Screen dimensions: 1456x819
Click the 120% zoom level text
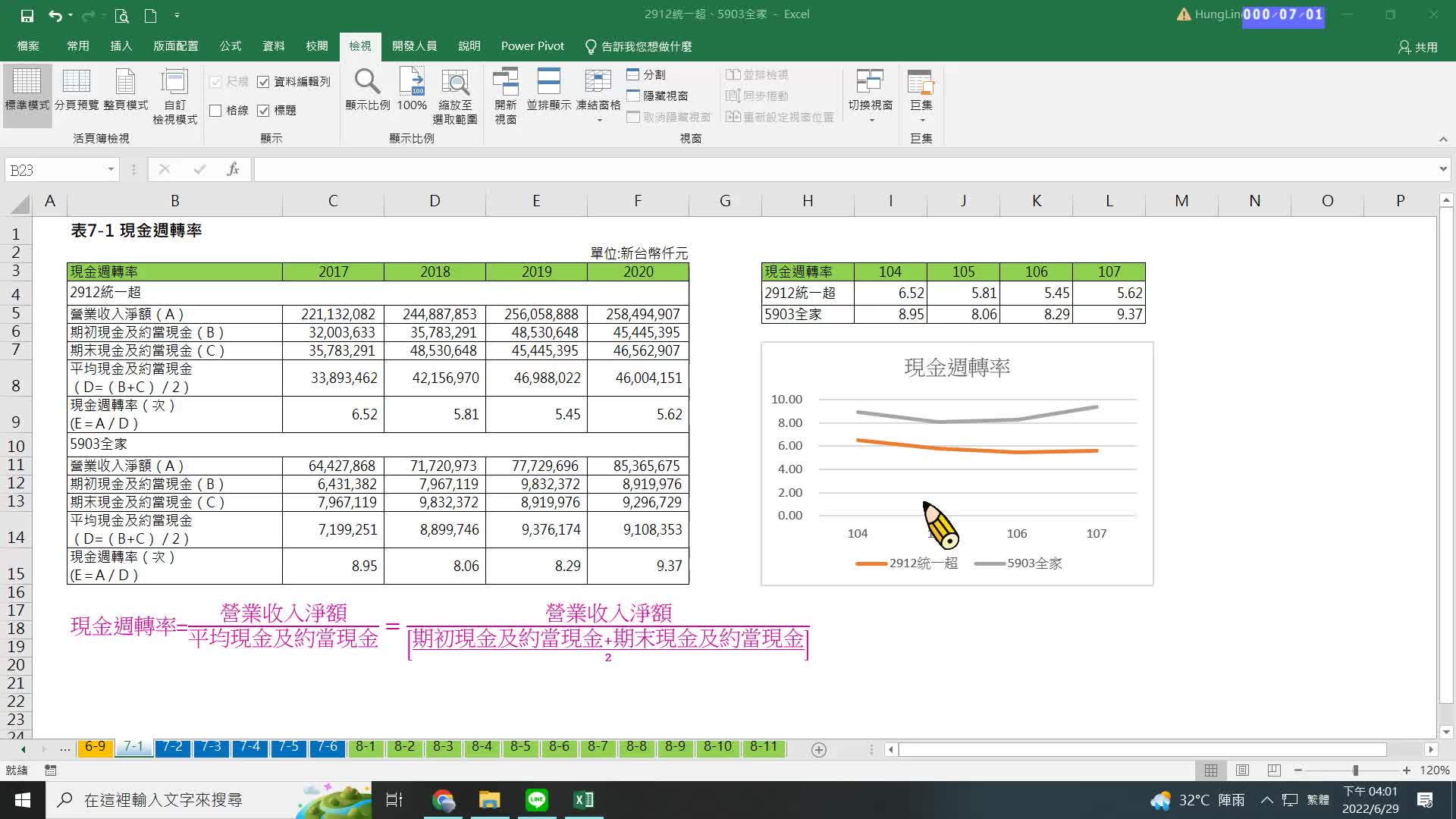(1435, 770)
